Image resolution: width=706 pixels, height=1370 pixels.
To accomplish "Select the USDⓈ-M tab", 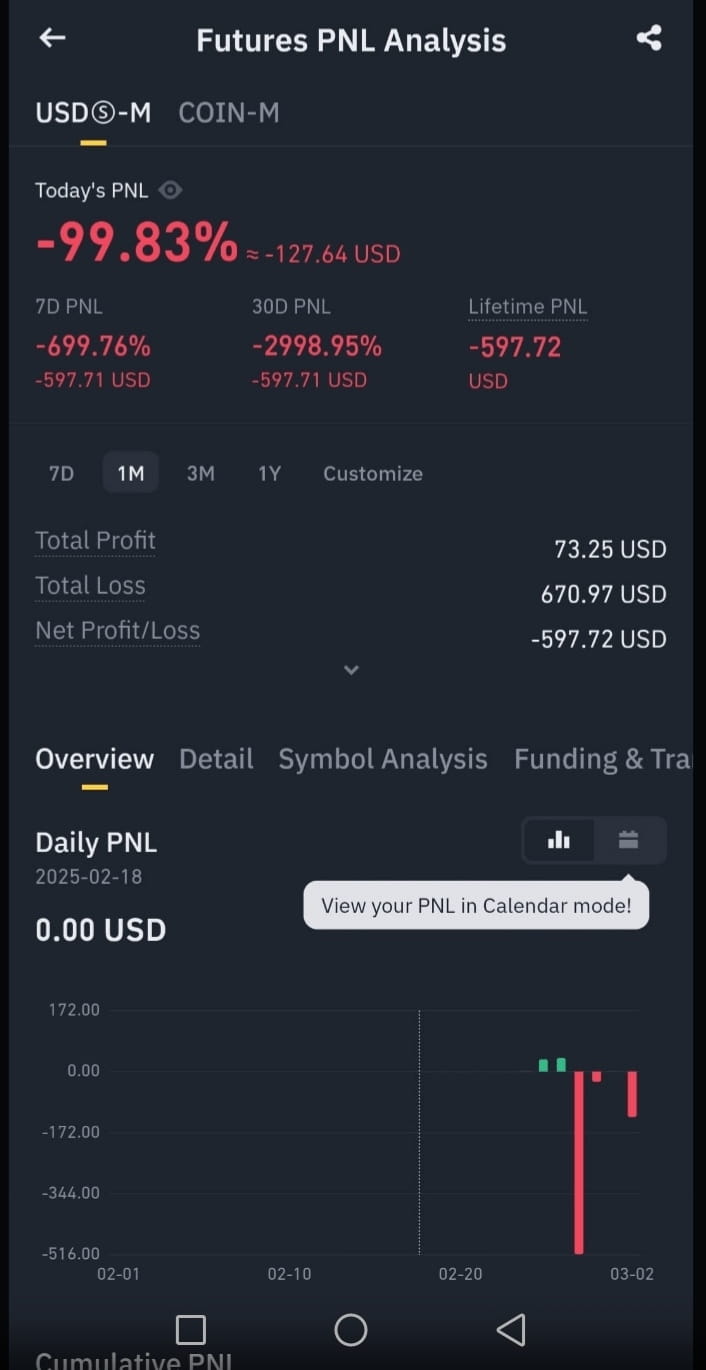I will [93, 113].
